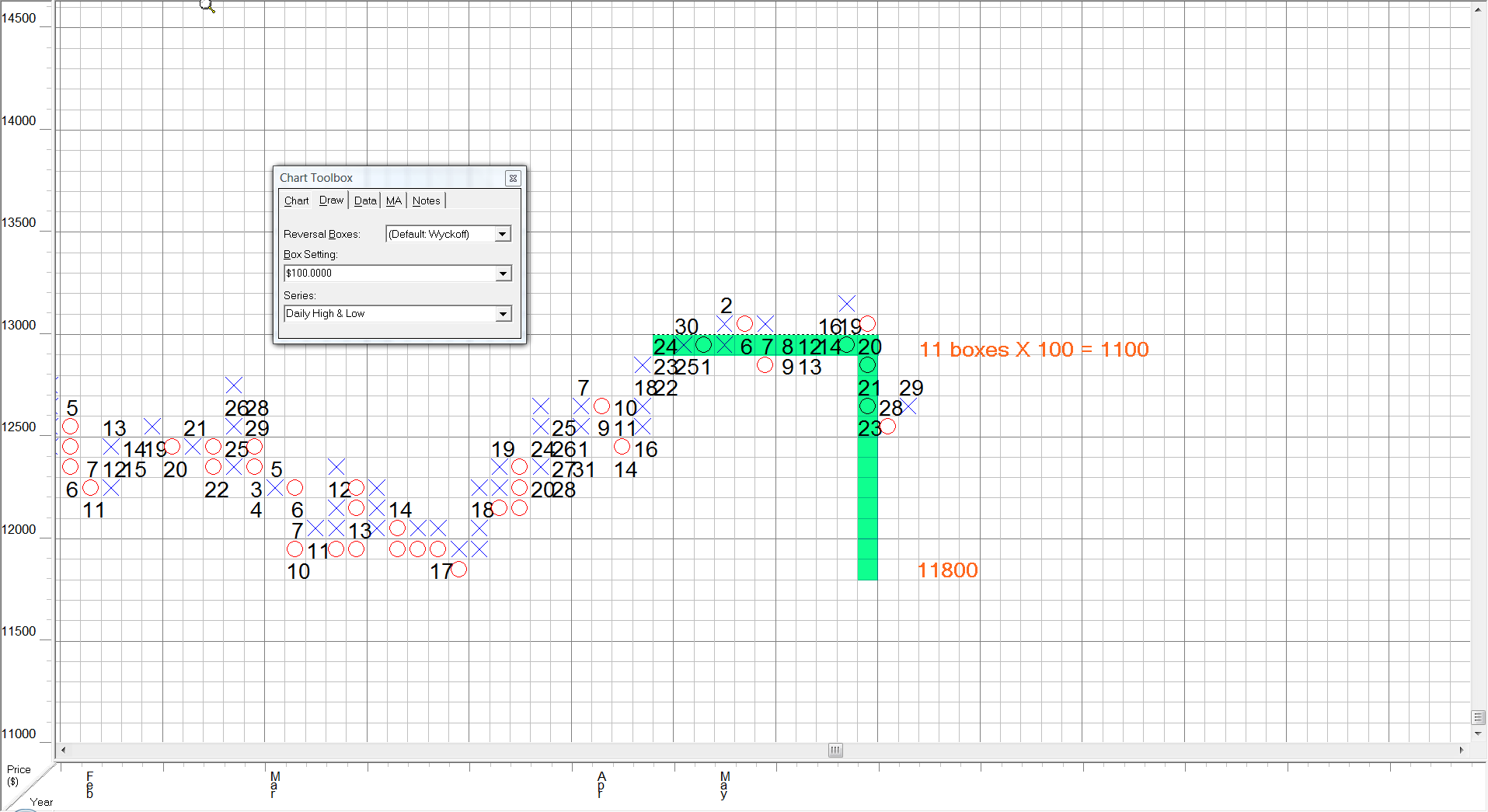Click the Mar month label on time axis

tap(274, 785)
